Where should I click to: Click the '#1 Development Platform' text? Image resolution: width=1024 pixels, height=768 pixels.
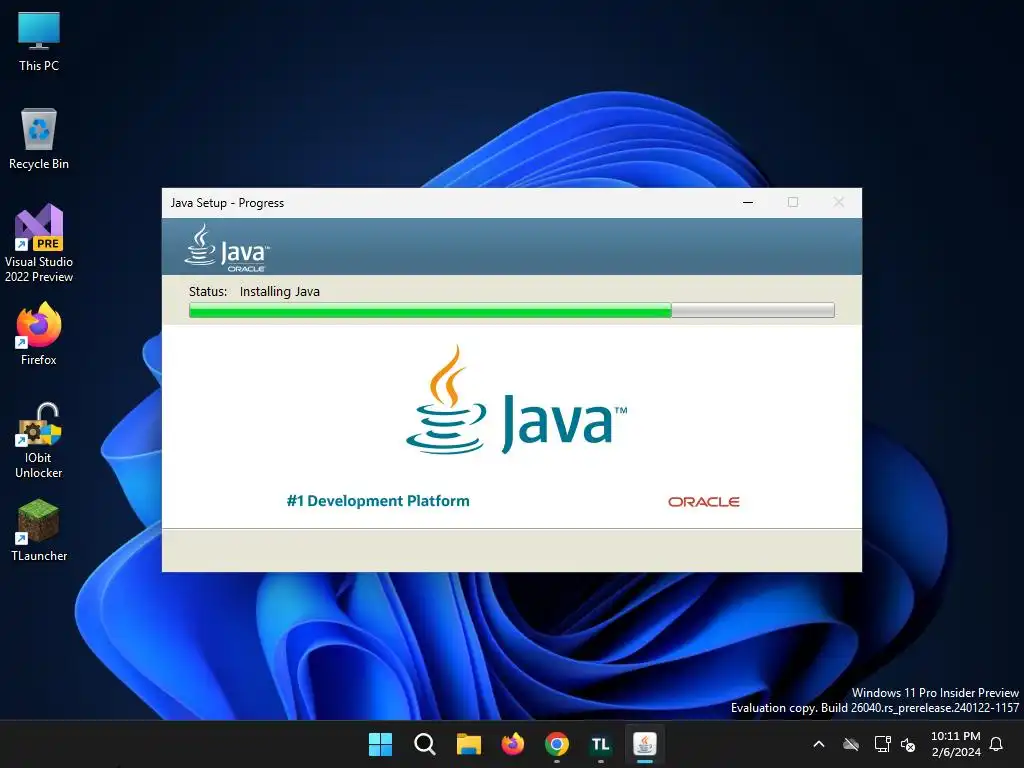point(377,501)
